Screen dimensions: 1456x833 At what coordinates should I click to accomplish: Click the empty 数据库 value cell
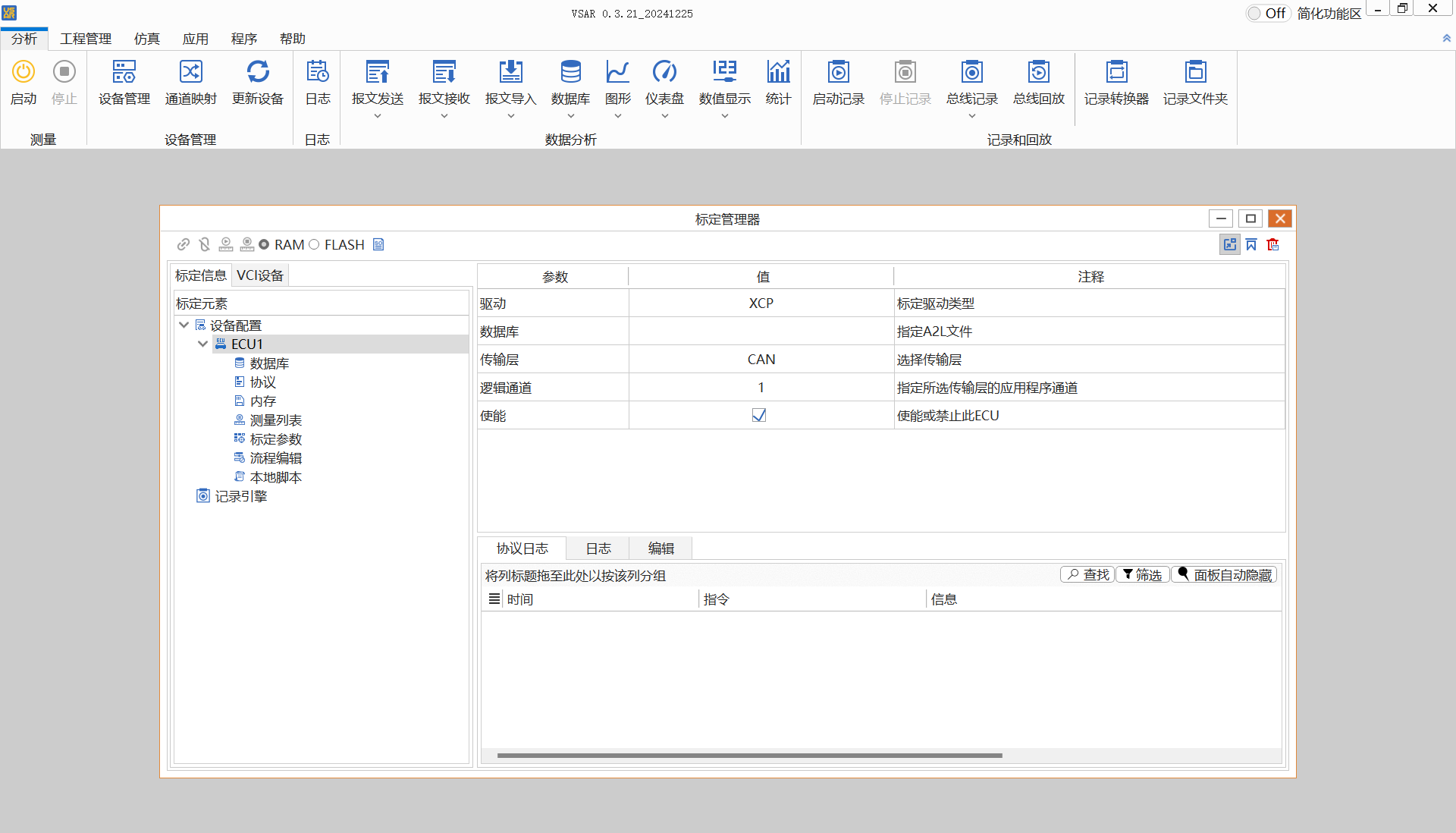click(x=761, y=332)
